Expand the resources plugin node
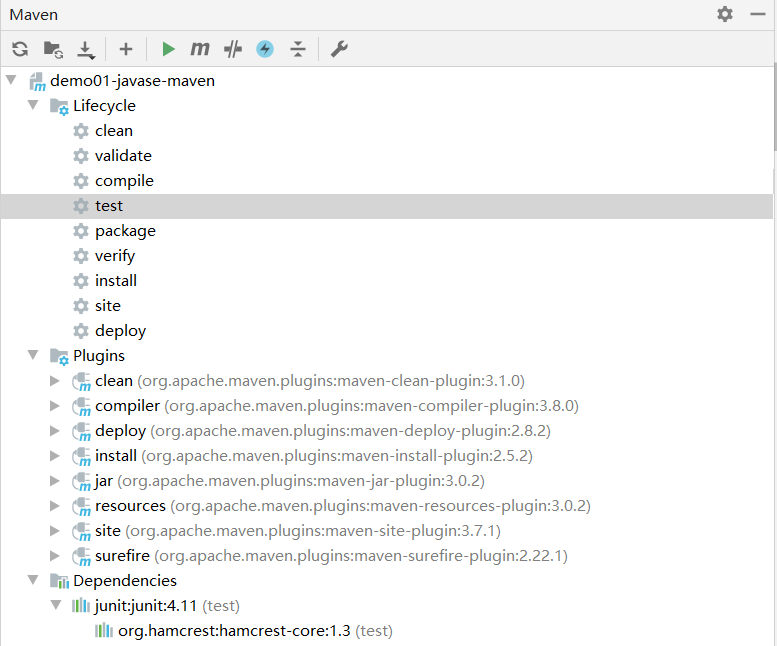This screenshot has width=777, height=646. point(55,505)
